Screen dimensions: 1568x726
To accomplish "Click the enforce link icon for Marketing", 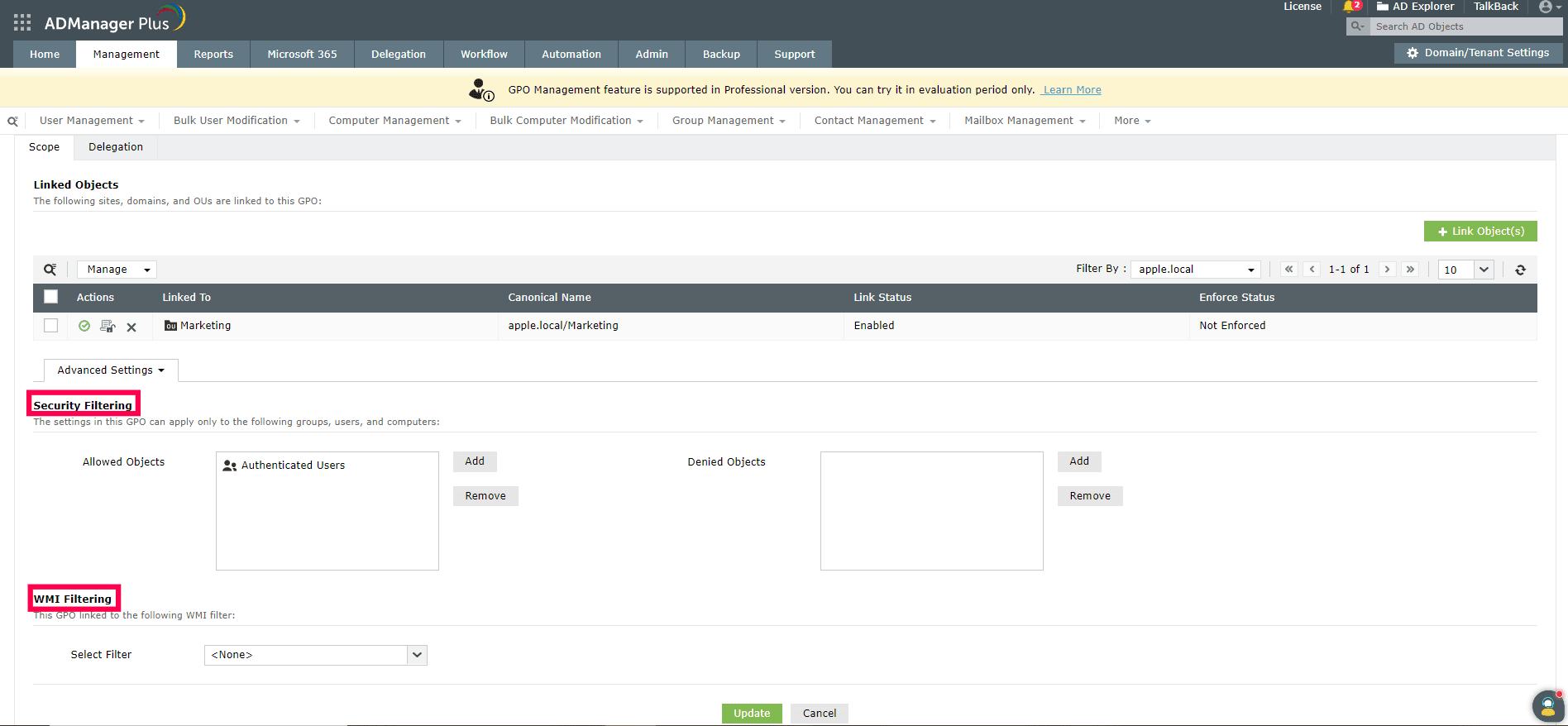I will tap(108, 326).
